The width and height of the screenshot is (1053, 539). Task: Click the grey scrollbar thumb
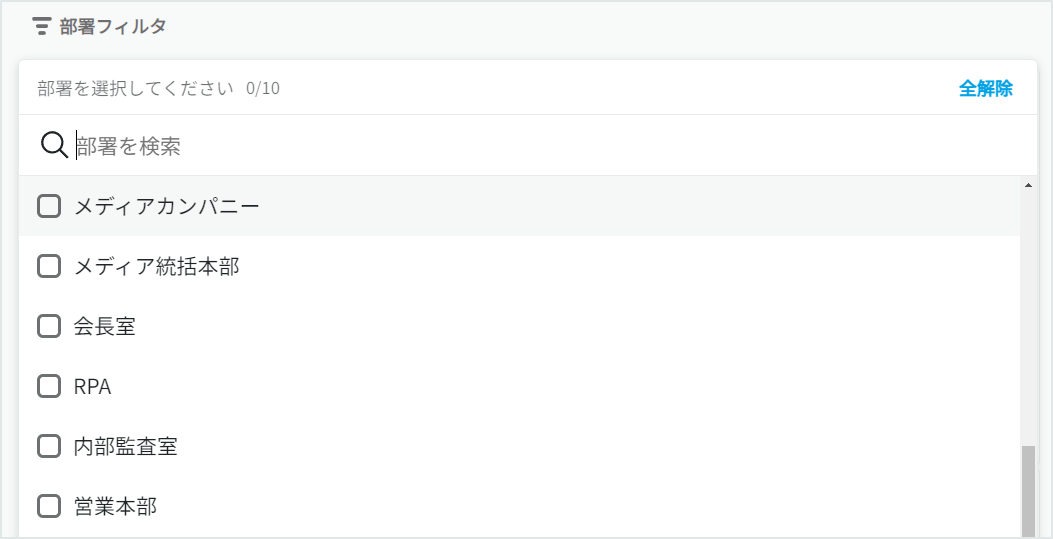[x=1028, y=491]
